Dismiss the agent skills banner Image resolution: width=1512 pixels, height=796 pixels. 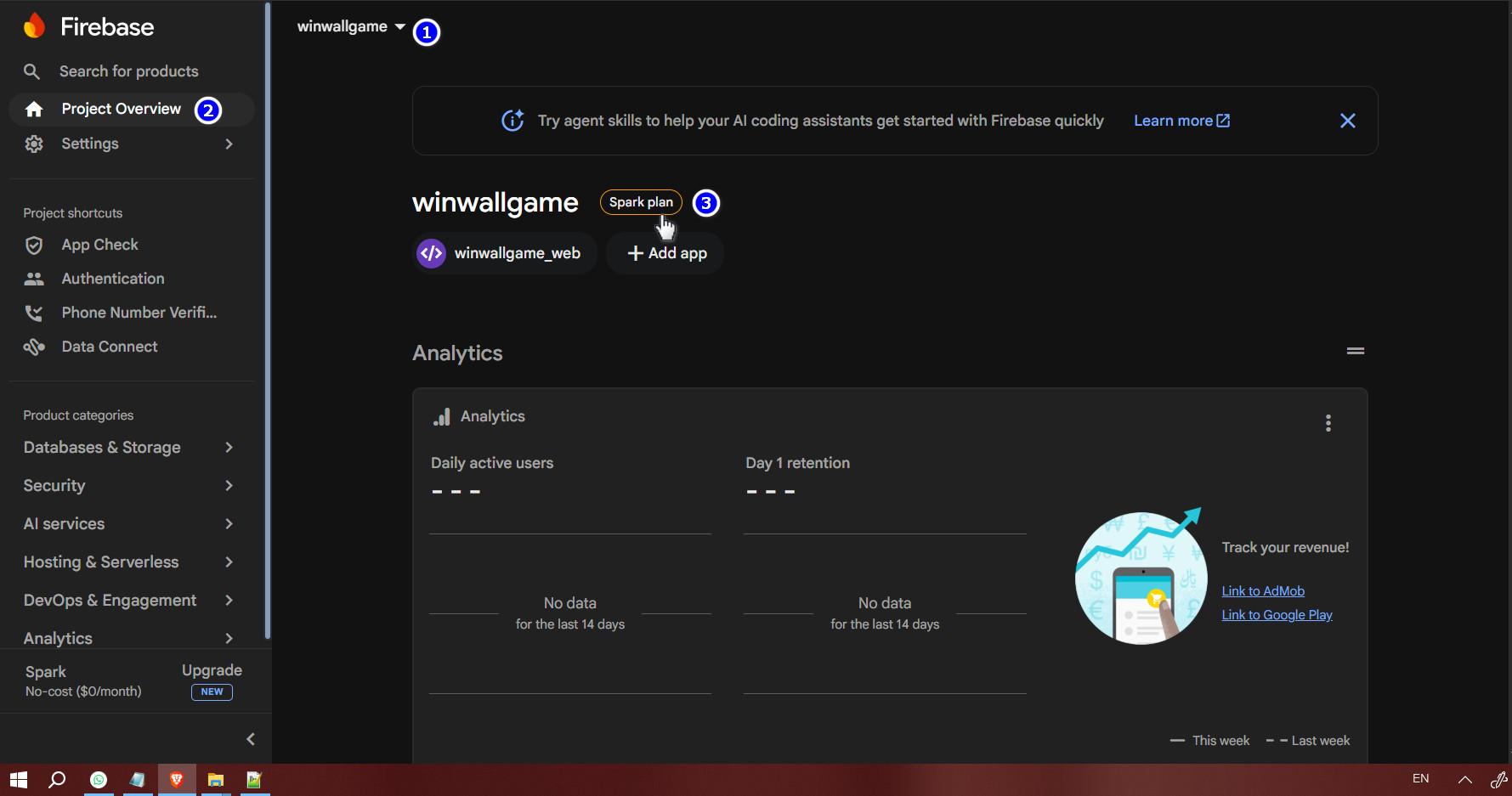coord(1347,121)
